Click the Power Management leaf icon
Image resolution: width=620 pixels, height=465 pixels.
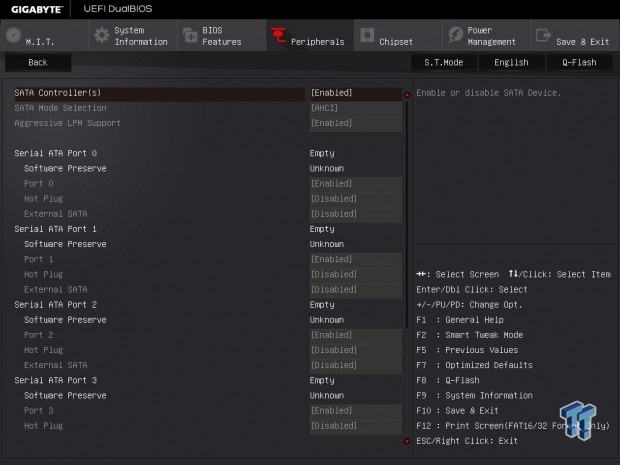tap(456, 35)
